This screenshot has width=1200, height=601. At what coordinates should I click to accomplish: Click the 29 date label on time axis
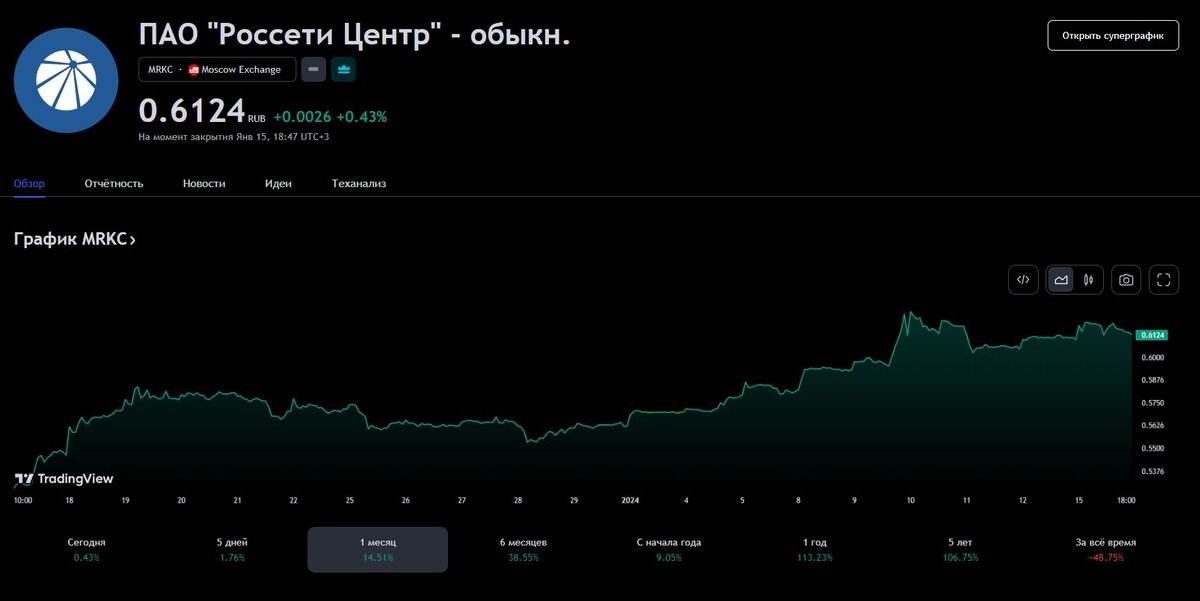point(574,499)
